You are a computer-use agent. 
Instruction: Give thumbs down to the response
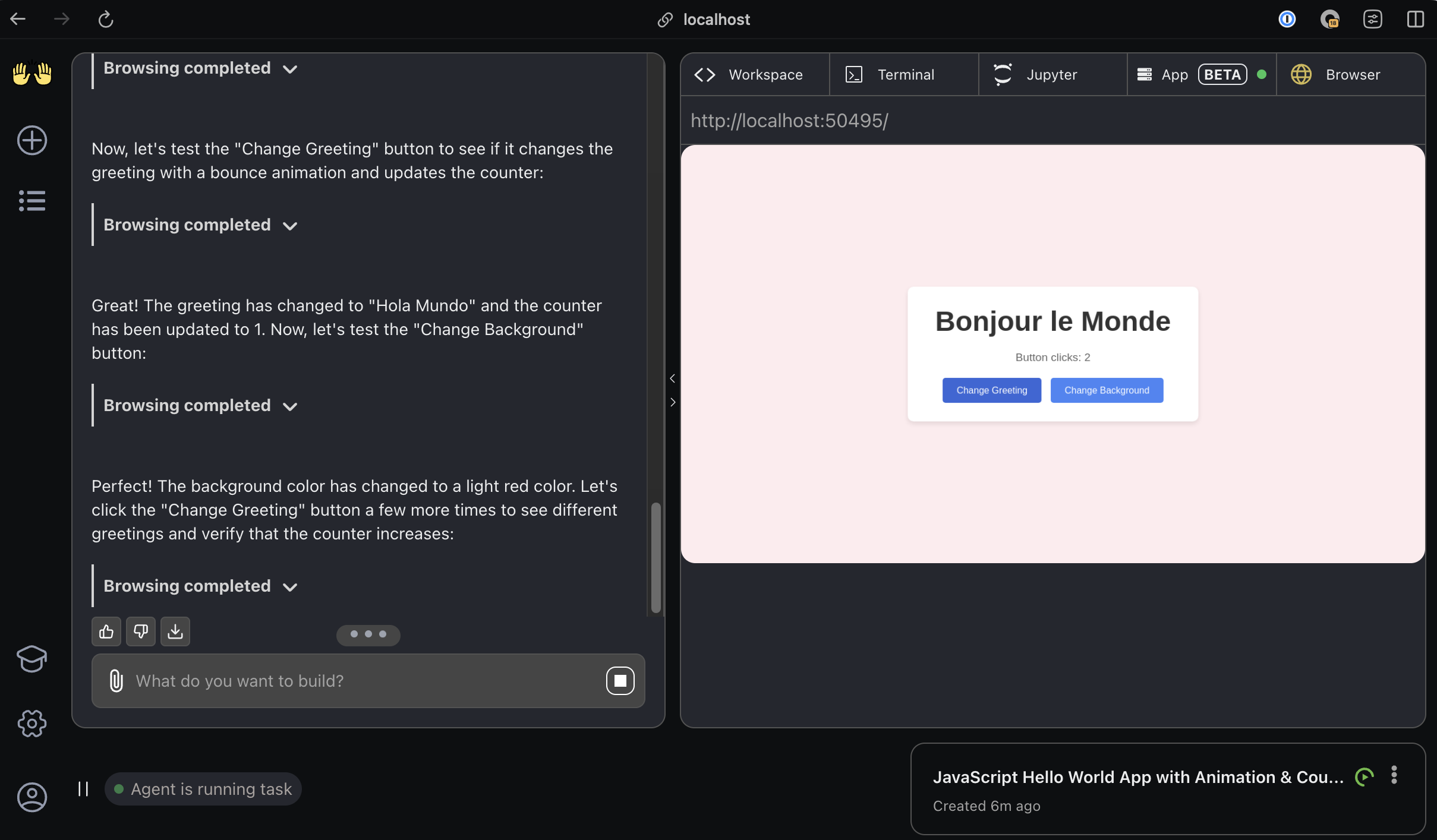tap(140, 631)
